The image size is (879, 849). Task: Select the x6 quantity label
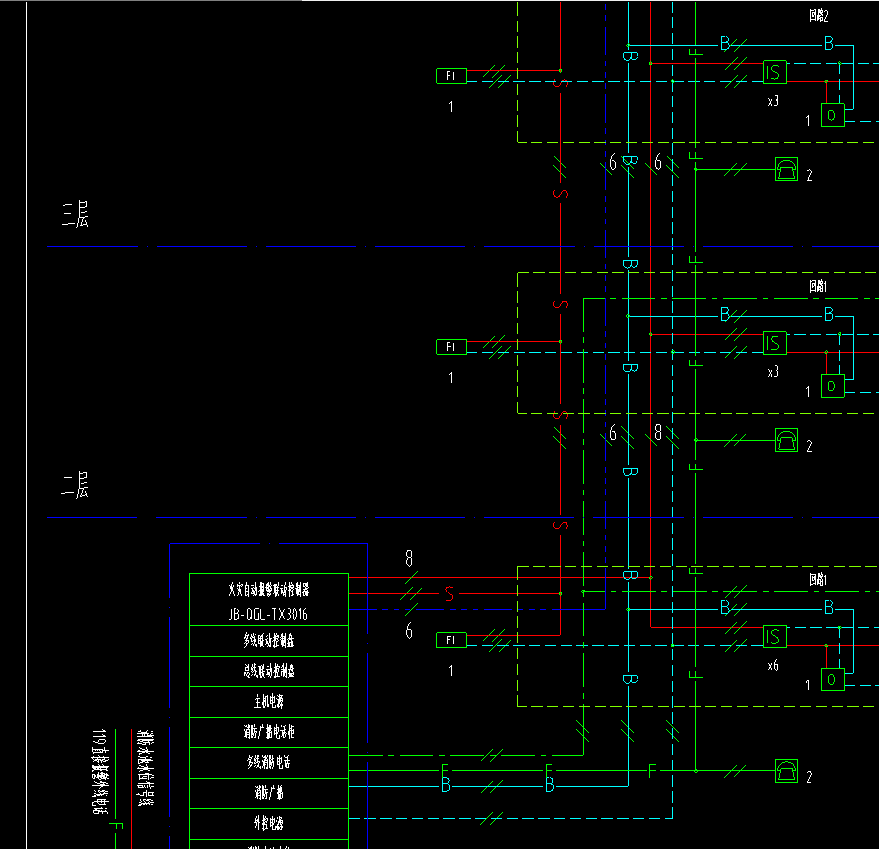[773, 666]
